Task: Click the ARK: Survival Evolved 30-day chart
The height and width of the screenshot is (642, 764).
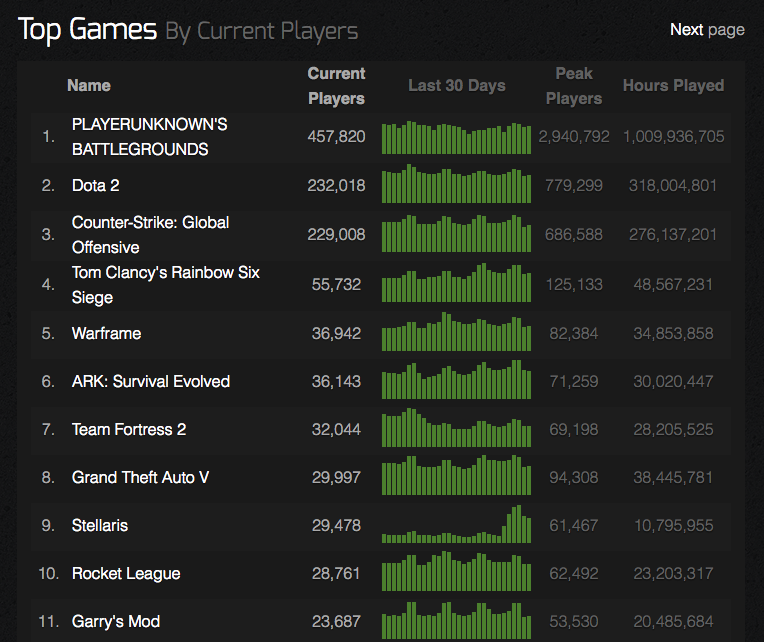Action: 457,379
